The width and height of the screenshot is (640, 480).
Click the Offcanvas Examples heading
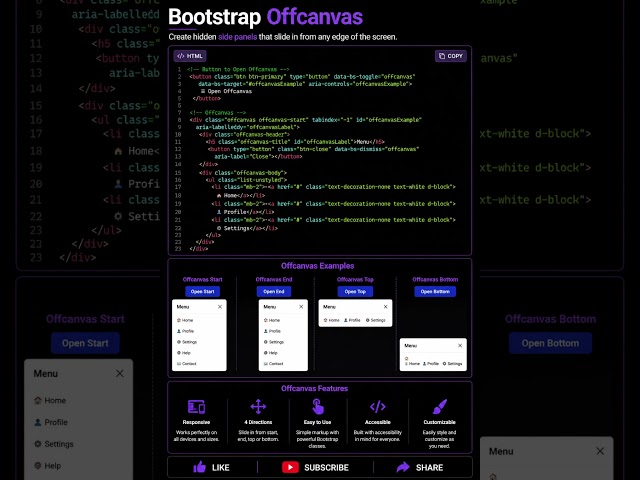click(x=318, y=266)
